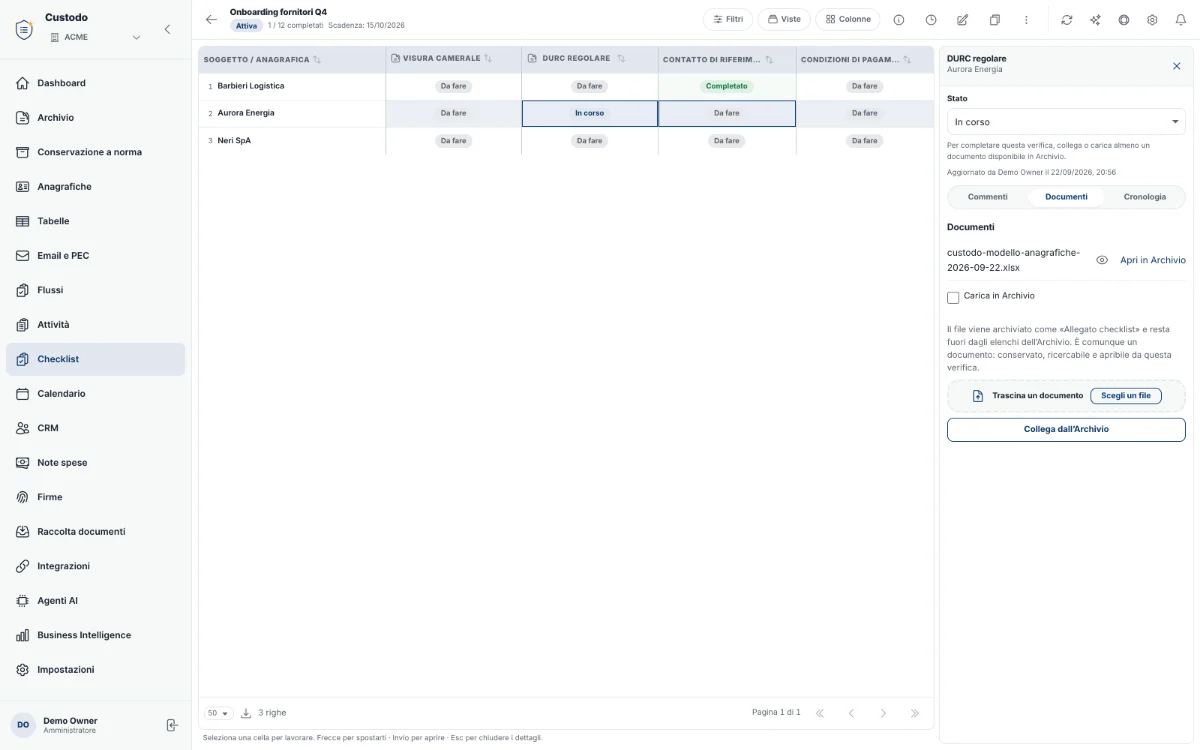1200x750 pixels.
Task: Switch to the Commenti tab
Action: point(988,197)
